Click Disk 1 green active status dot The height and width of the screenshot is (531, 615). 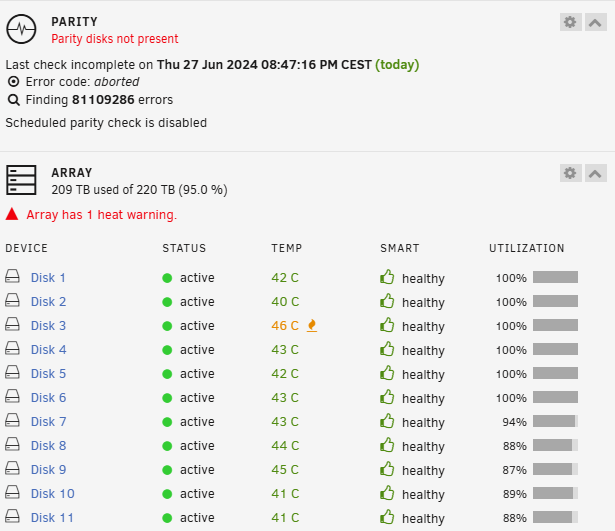pyautogui.click(x=167, y=278)
